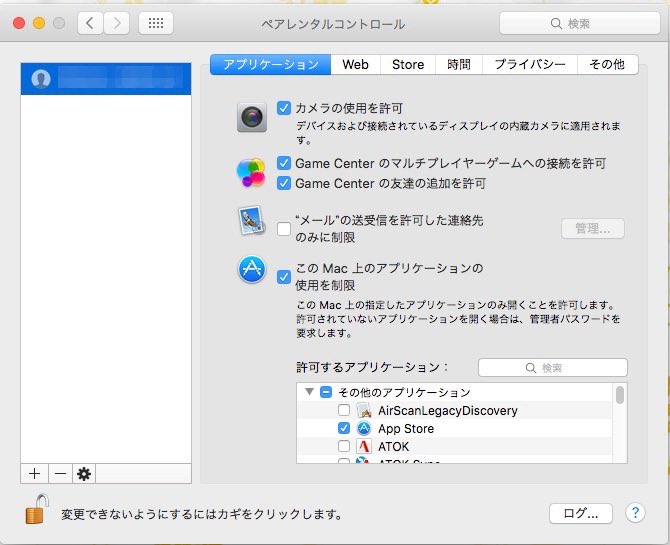Switch to the その他 tab

(608, 65)
